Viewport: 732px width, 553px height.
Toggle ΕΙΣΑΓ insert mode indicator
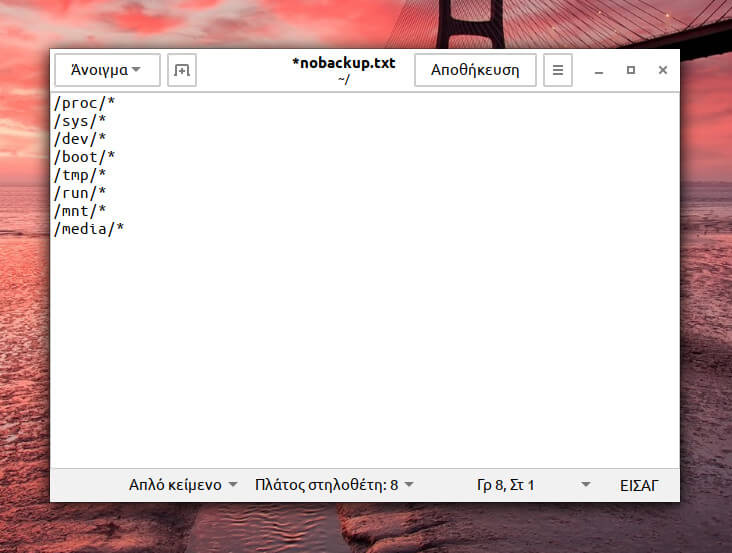point(639,485)
